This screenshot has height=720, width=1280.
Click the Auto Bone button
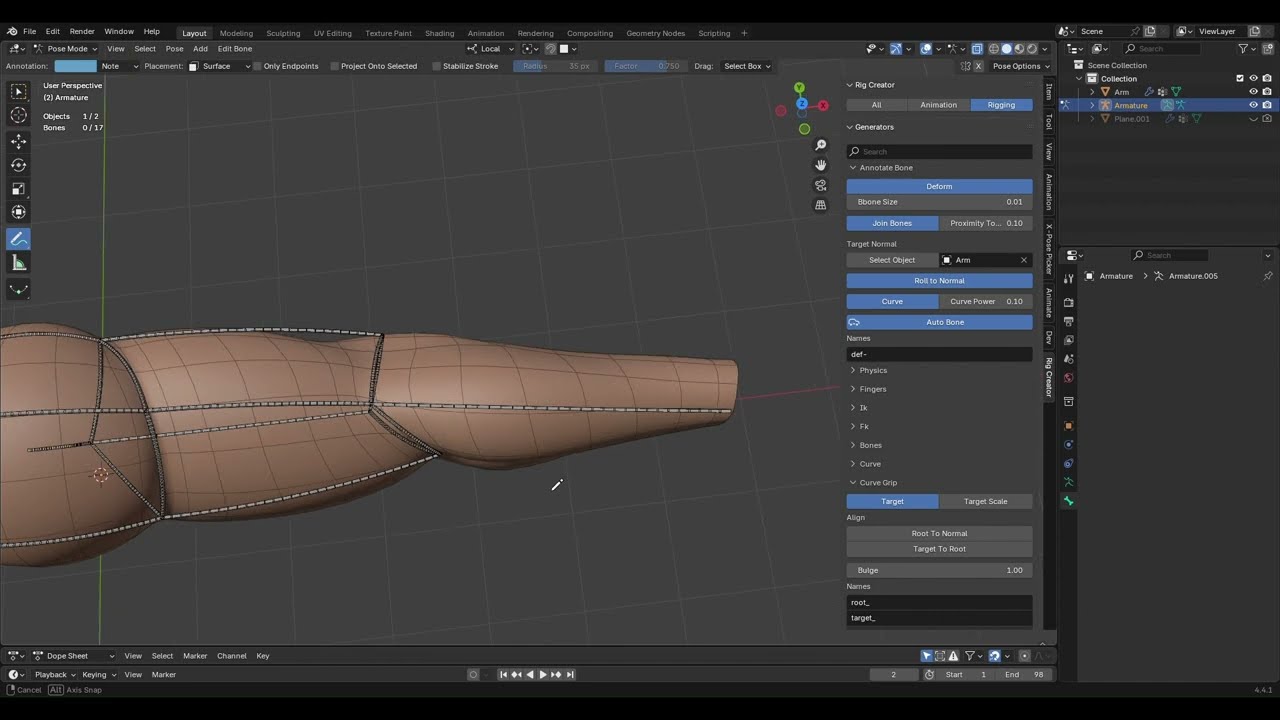939,322
